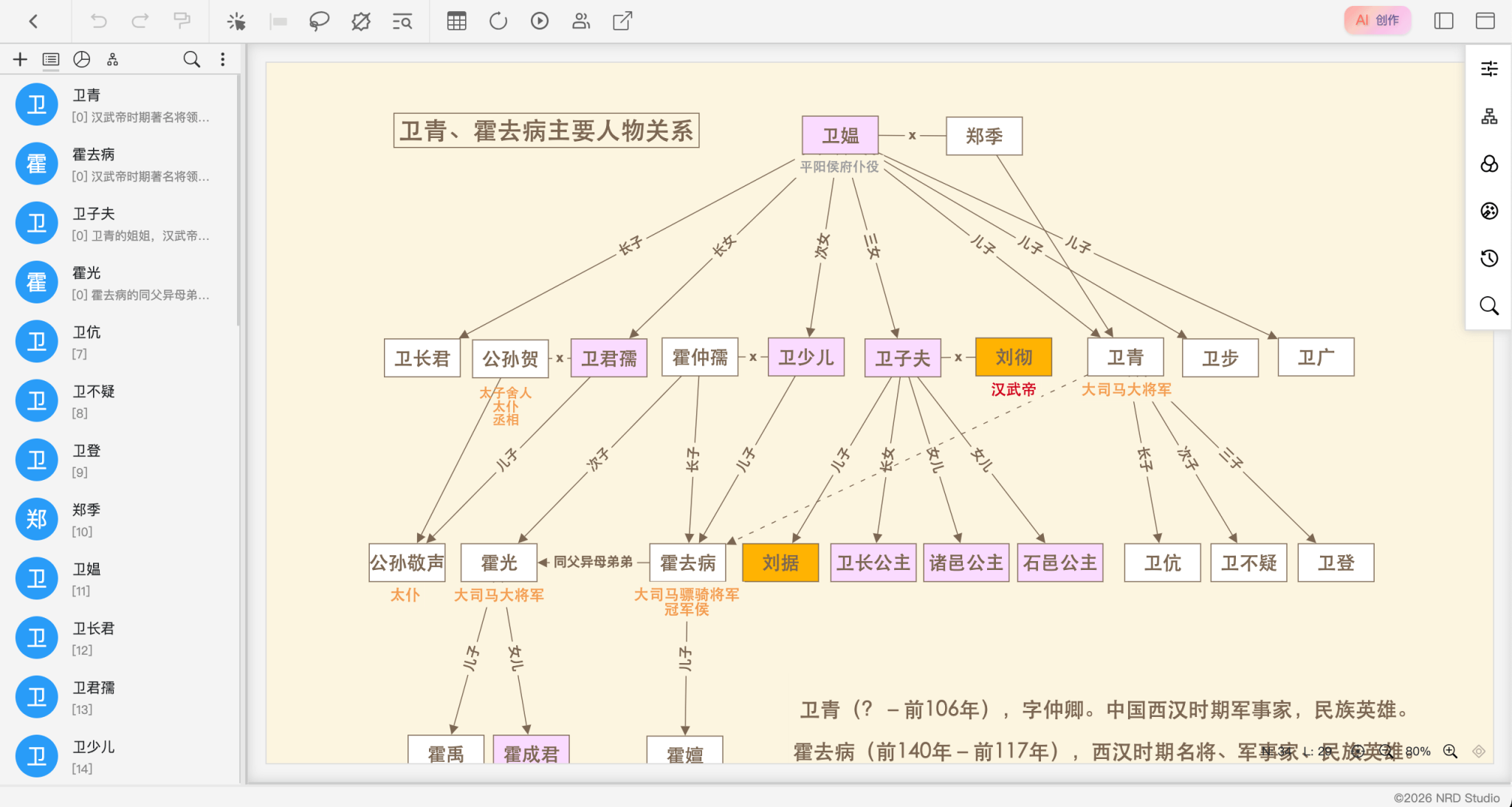Click the collaborators people icon

581,21
